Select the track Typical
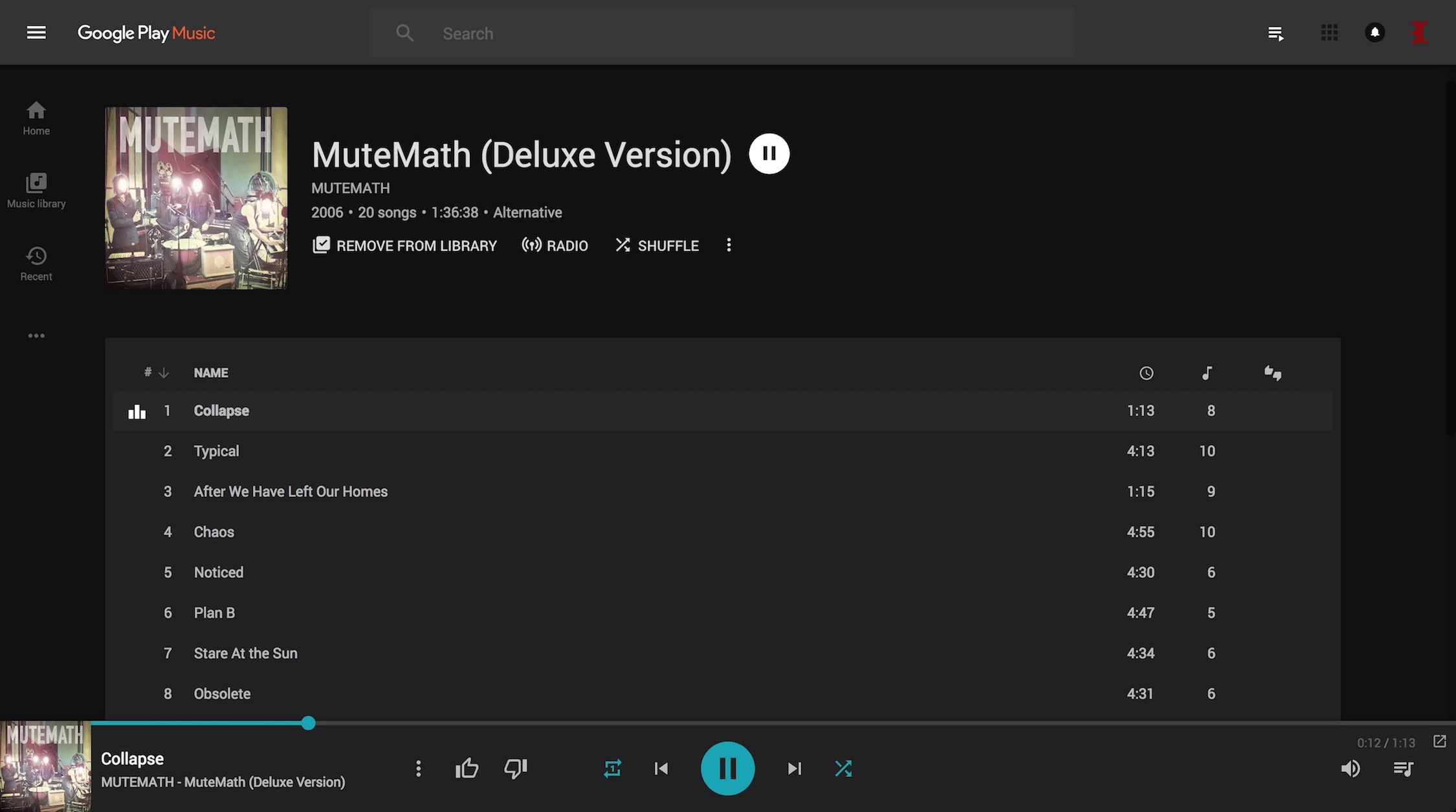This screenshot has height=812, width=1456. click(x=723, y=451)
